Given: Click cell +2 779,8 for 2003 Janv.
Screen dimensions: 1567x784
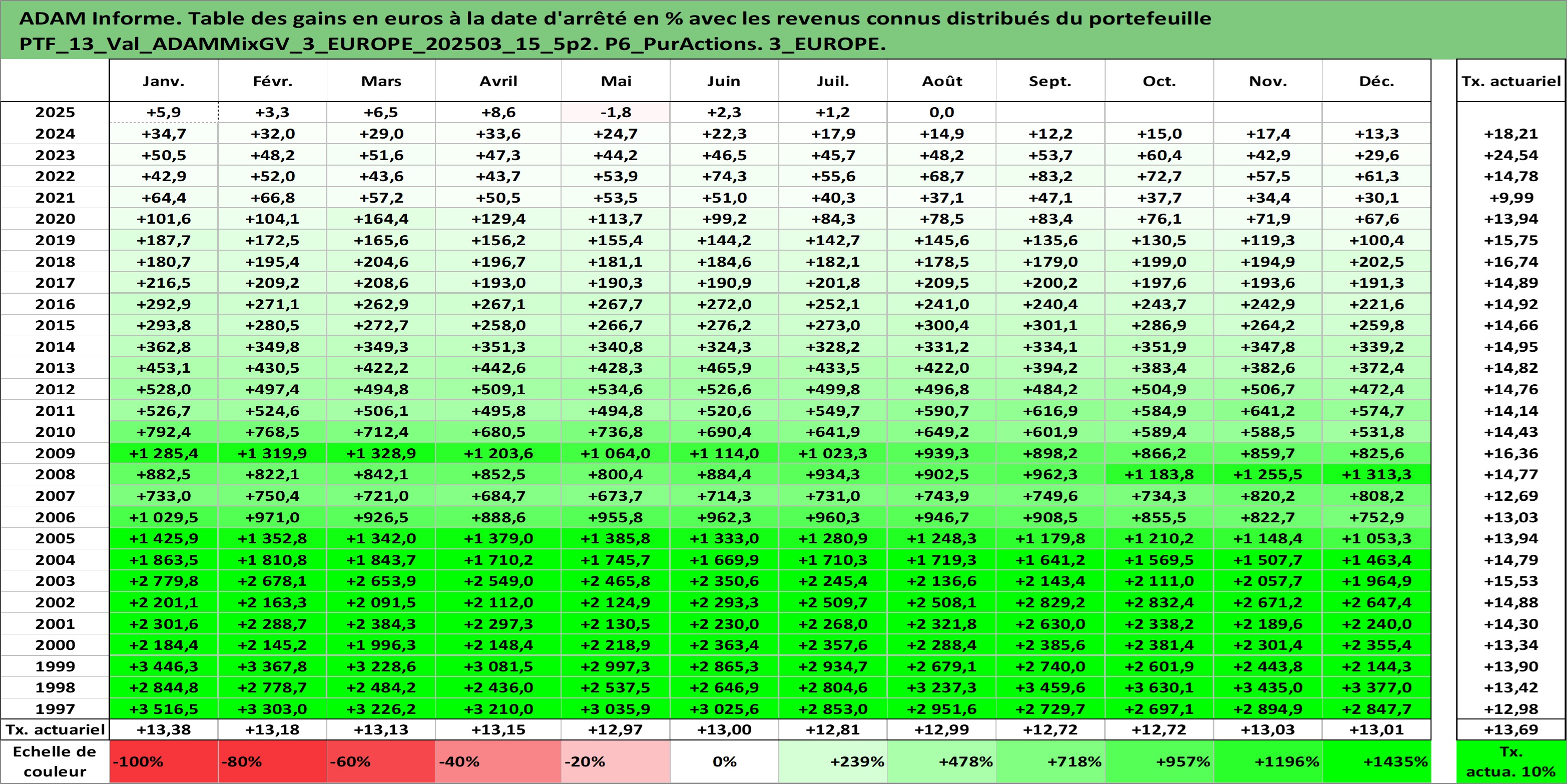Looking at the screenshot, I should point(164,581).
